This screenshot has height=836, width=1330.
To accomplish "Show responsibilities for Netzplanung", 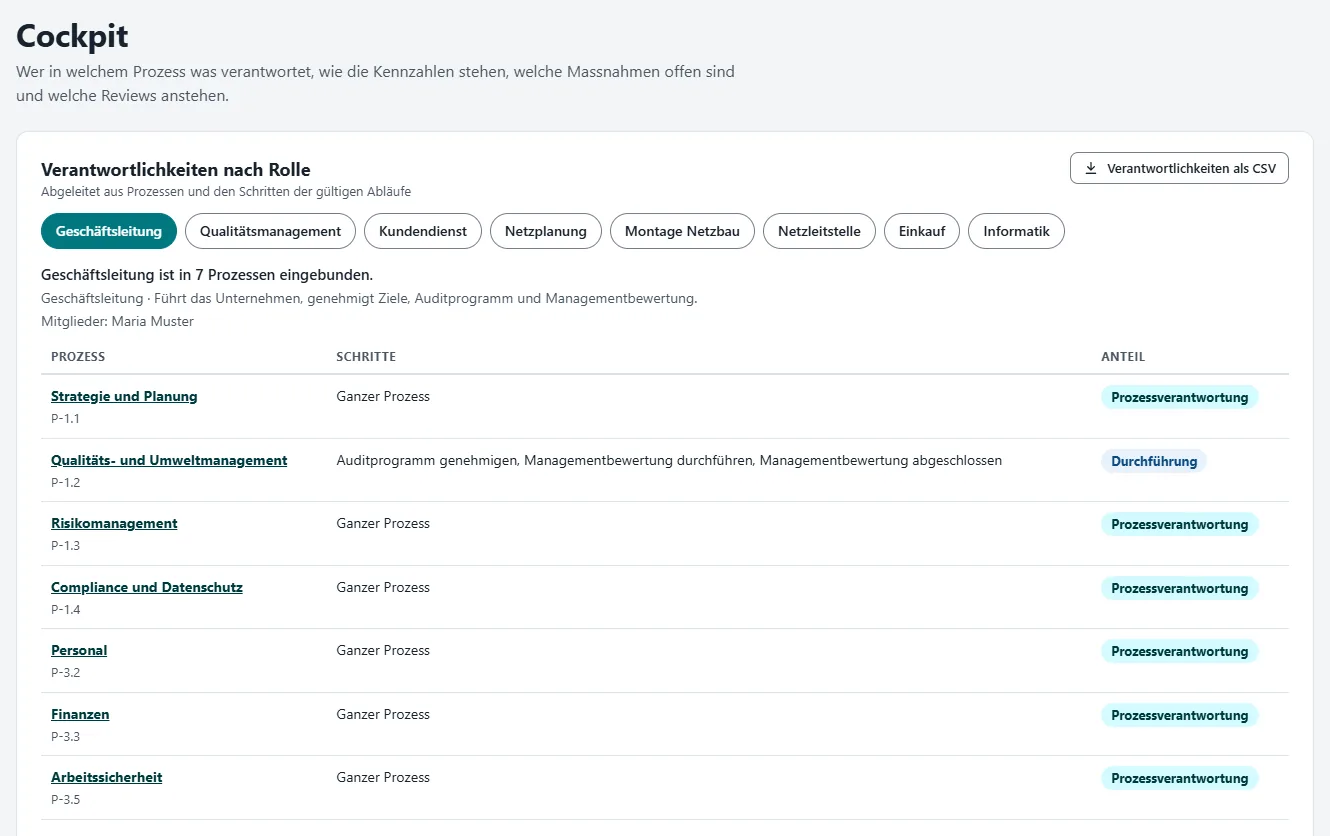I will (546, 231).
